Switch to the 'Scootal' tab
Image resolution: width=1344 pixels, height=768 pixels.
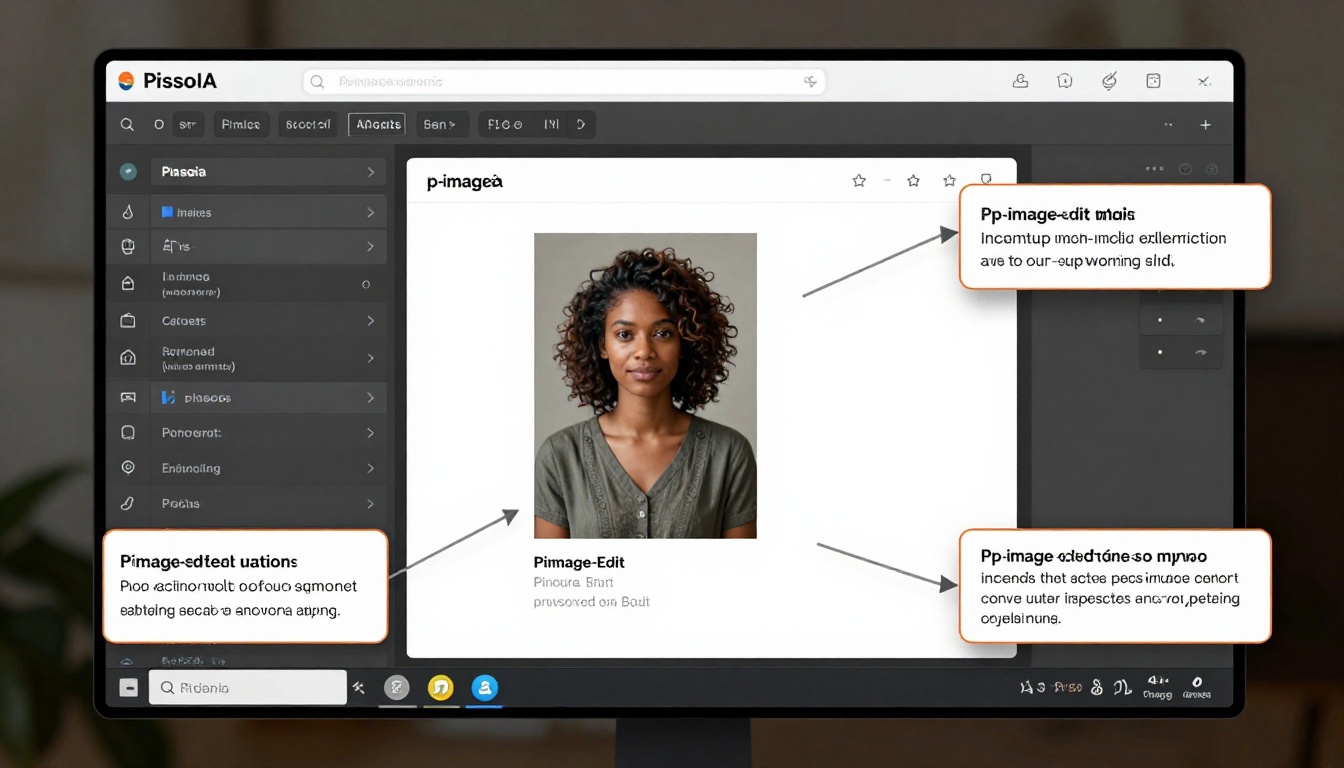308,125
